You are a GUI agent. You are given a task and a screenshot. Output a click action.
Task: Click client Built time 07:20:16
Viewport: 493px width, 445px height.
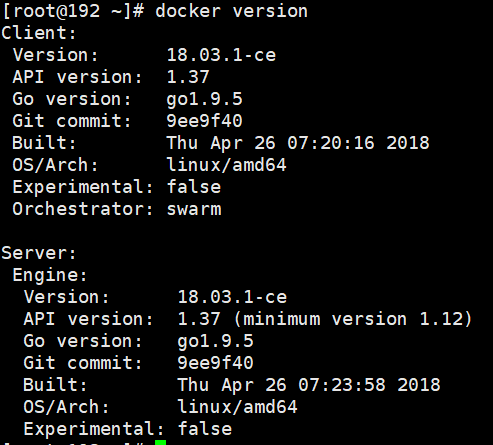(331, 143)
